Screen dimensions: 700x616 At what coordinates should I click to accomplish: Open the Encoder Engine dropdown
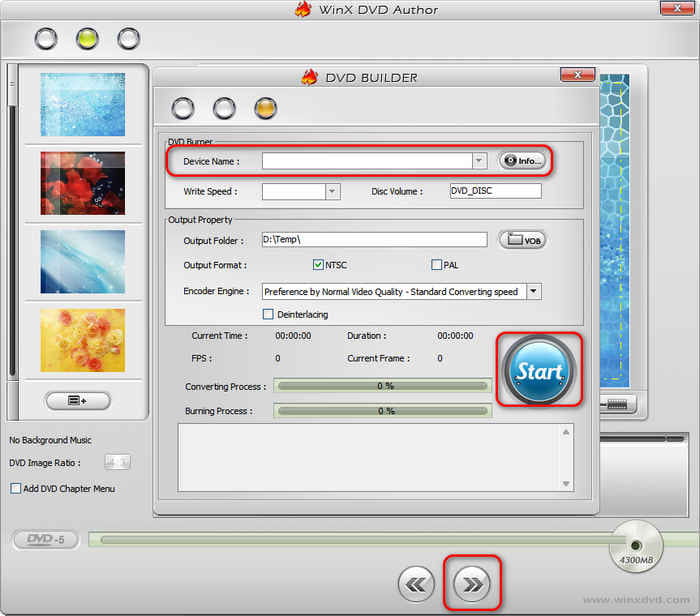click(x=533, y=292)
